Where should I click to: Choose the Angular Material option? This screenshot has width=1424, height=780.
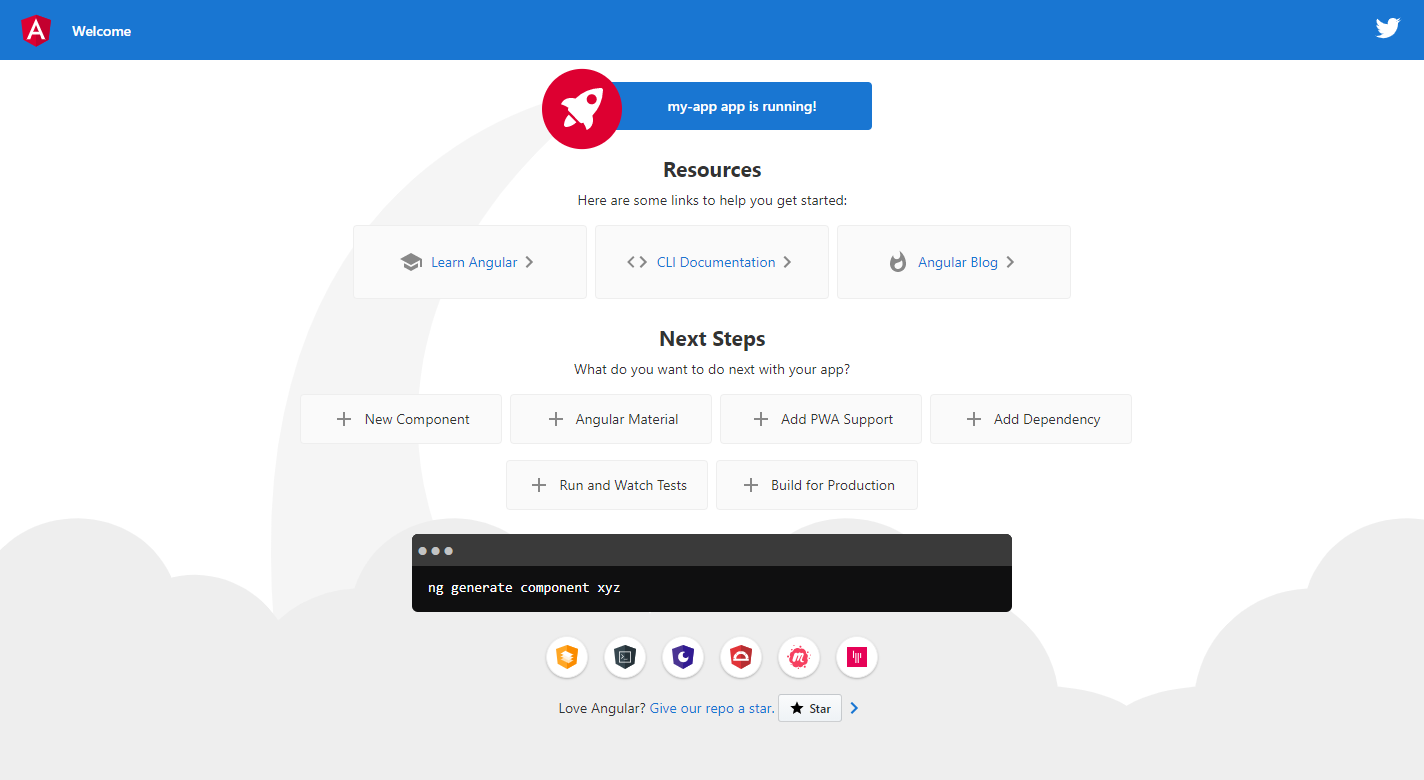pos(611,419)
